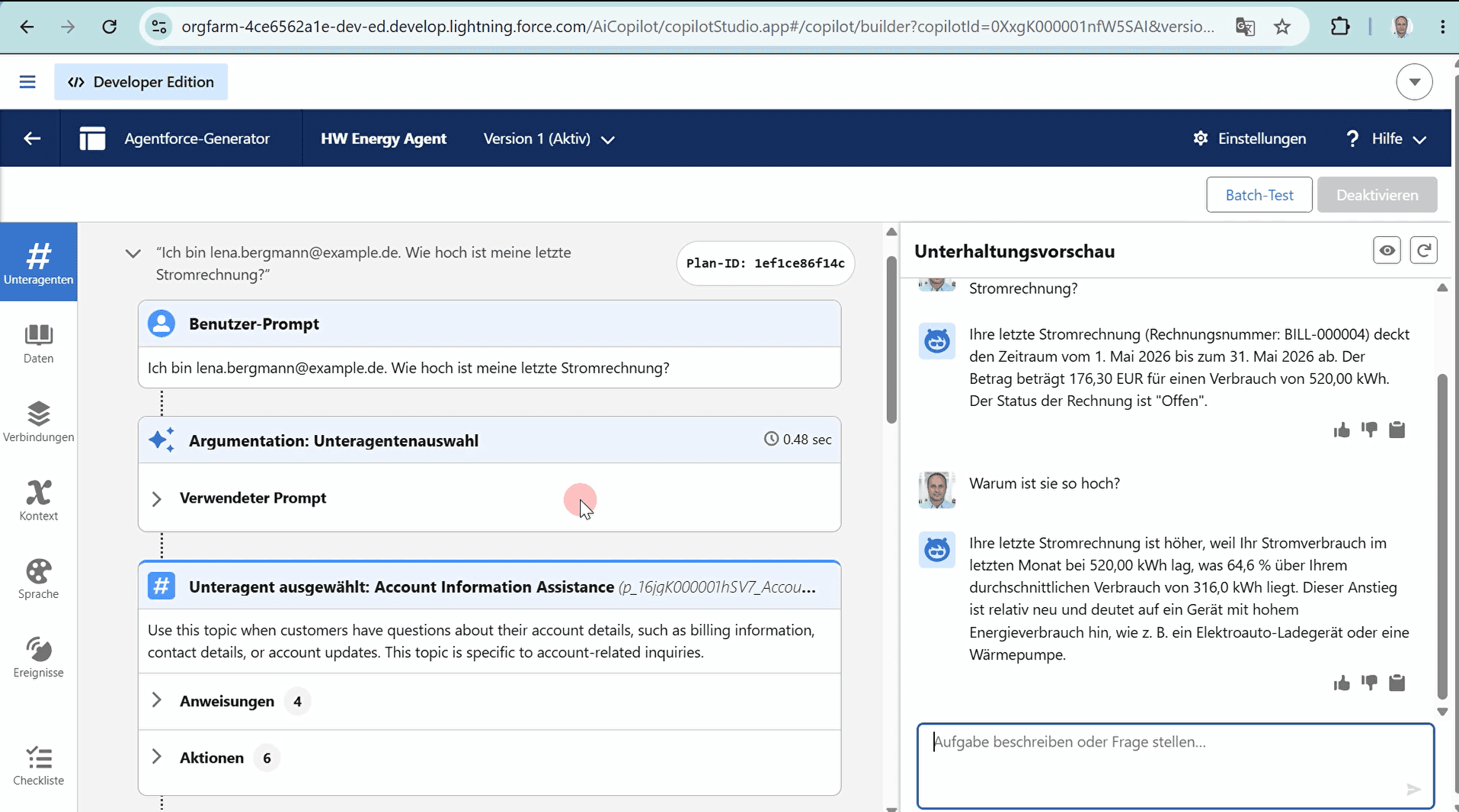This screenshot has height=812, width=1459.
Task: Toggle the conversation preview eye icon
Action: (x=1387, y=251)
